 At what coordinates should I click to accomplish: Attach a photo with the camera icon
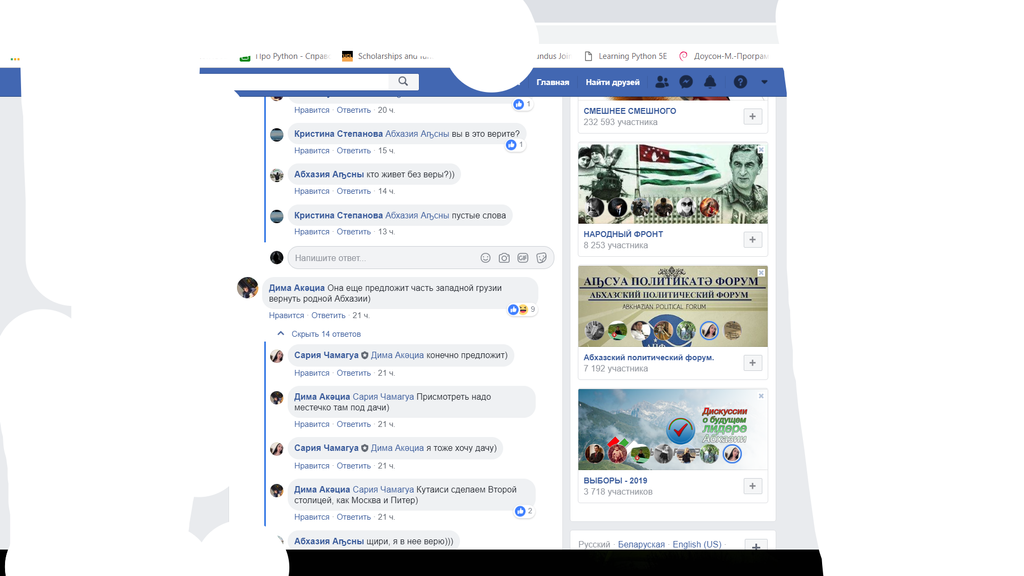point(502,258)
